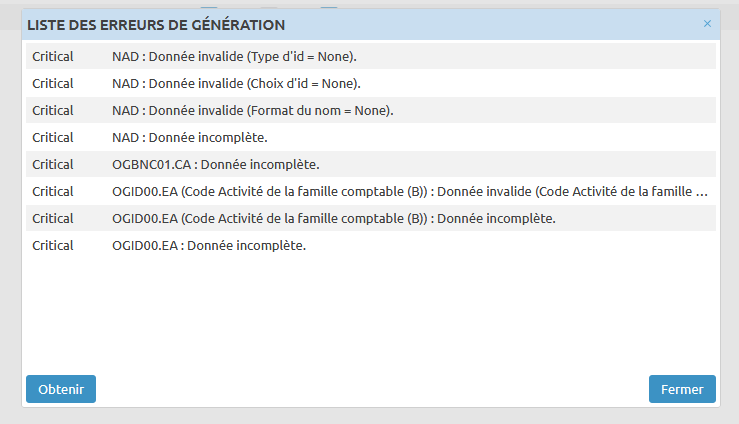Click Critical label of OGID00.EA Code Activité incomplete row
The height and width of the screenshot is (424, 739).
point(53,218)
